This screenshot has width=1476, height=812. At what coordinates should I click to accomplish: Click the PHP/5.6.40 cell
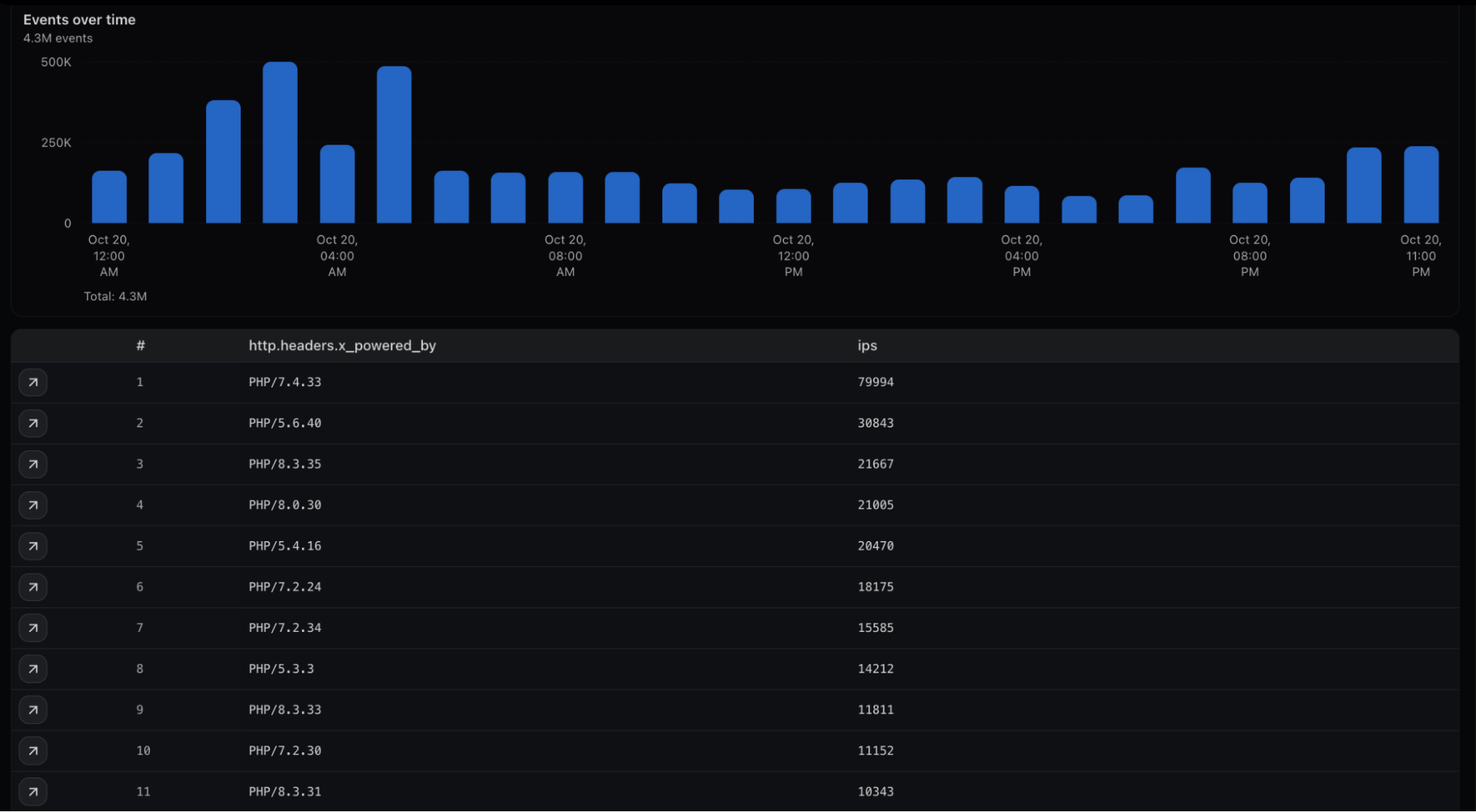tap(285, 424)
